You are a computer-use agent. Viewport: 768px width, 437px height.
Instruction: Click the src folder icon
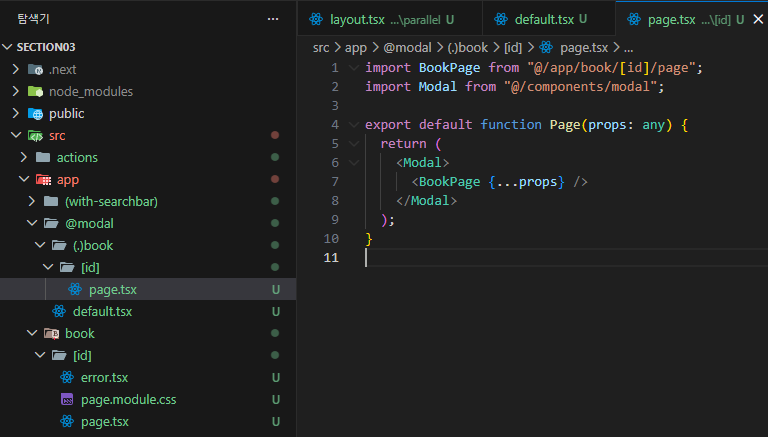click(x=36, y=135)
